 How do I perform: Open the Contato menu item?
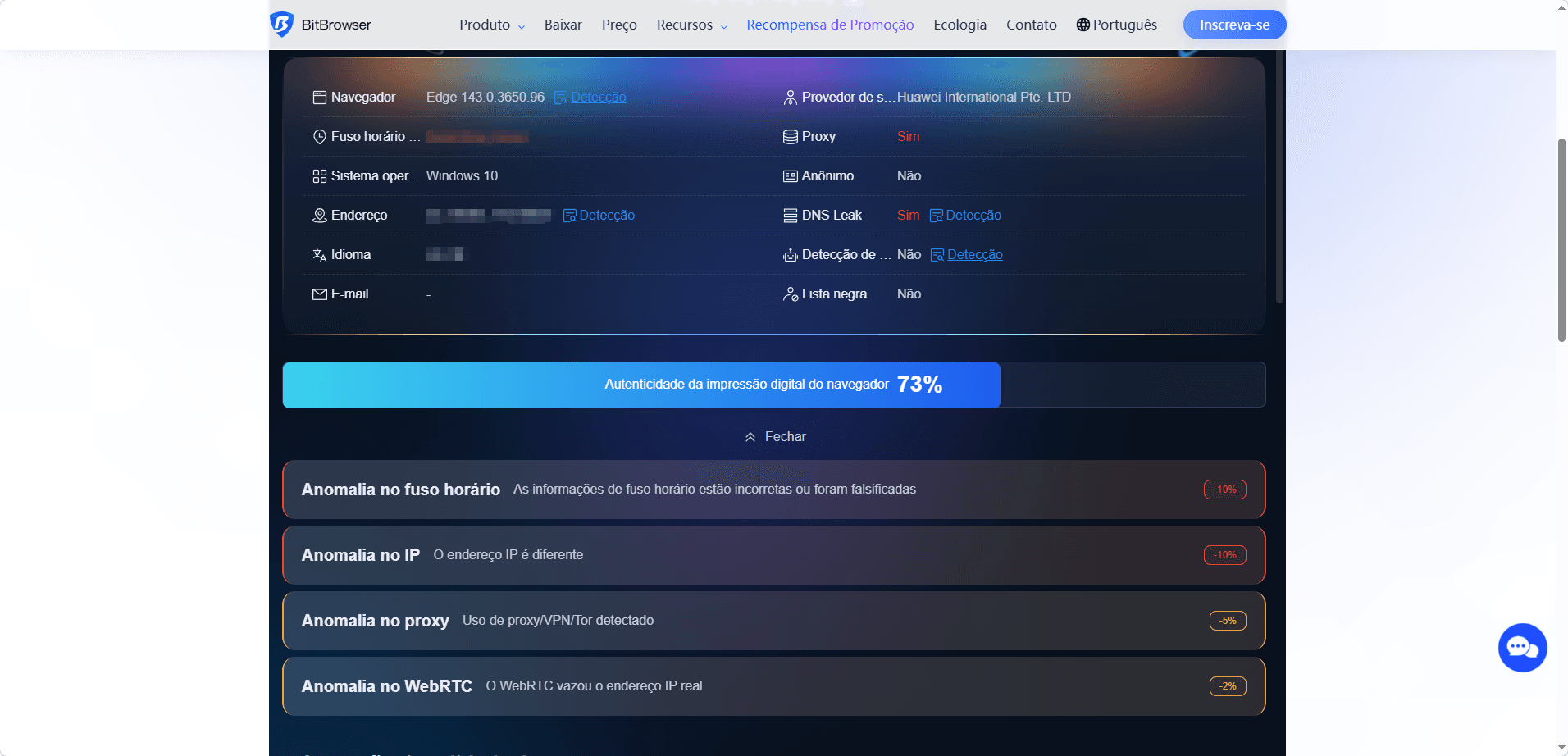point(1031,25)
